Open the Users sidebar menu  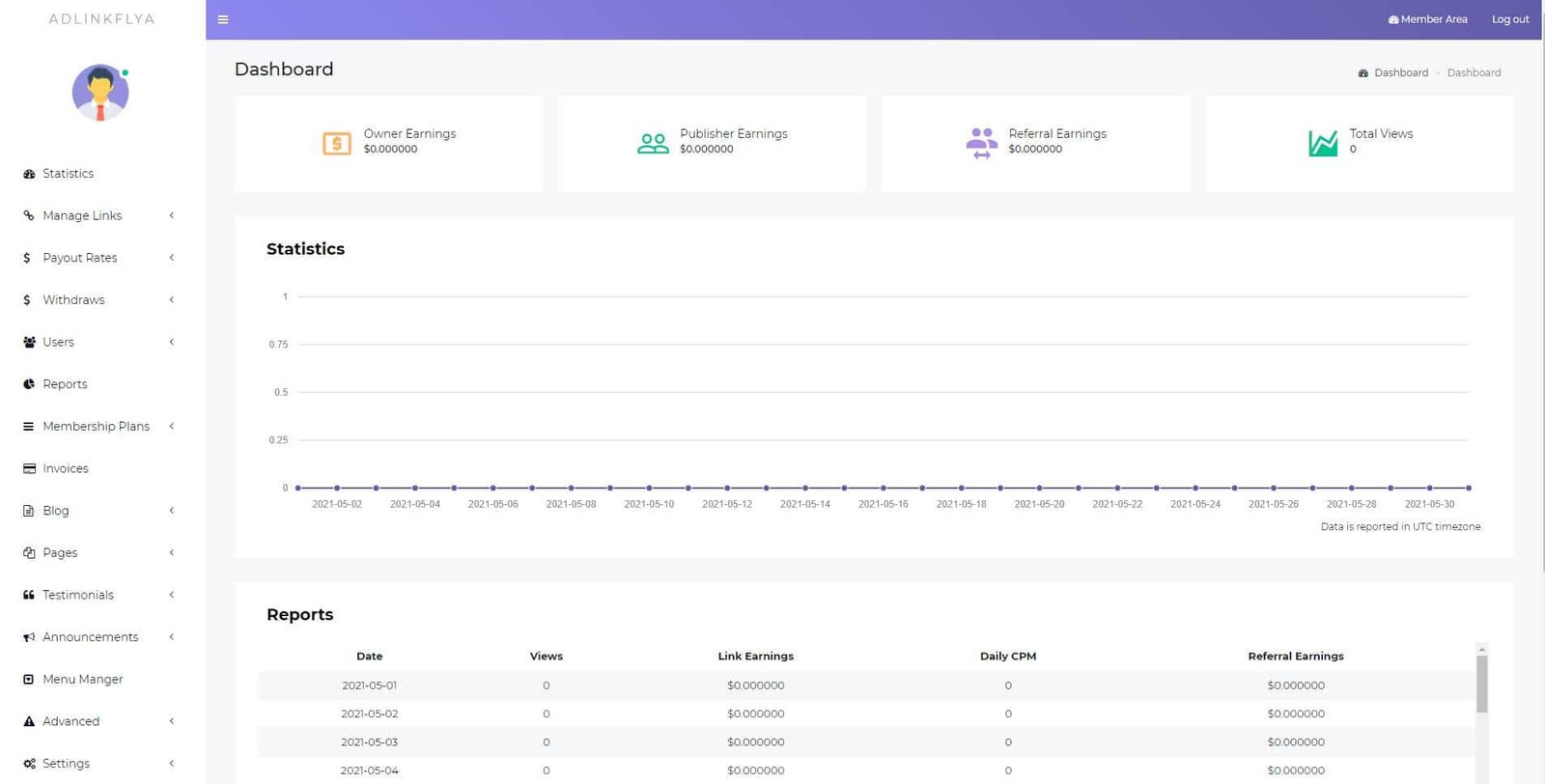pos(58,342)
